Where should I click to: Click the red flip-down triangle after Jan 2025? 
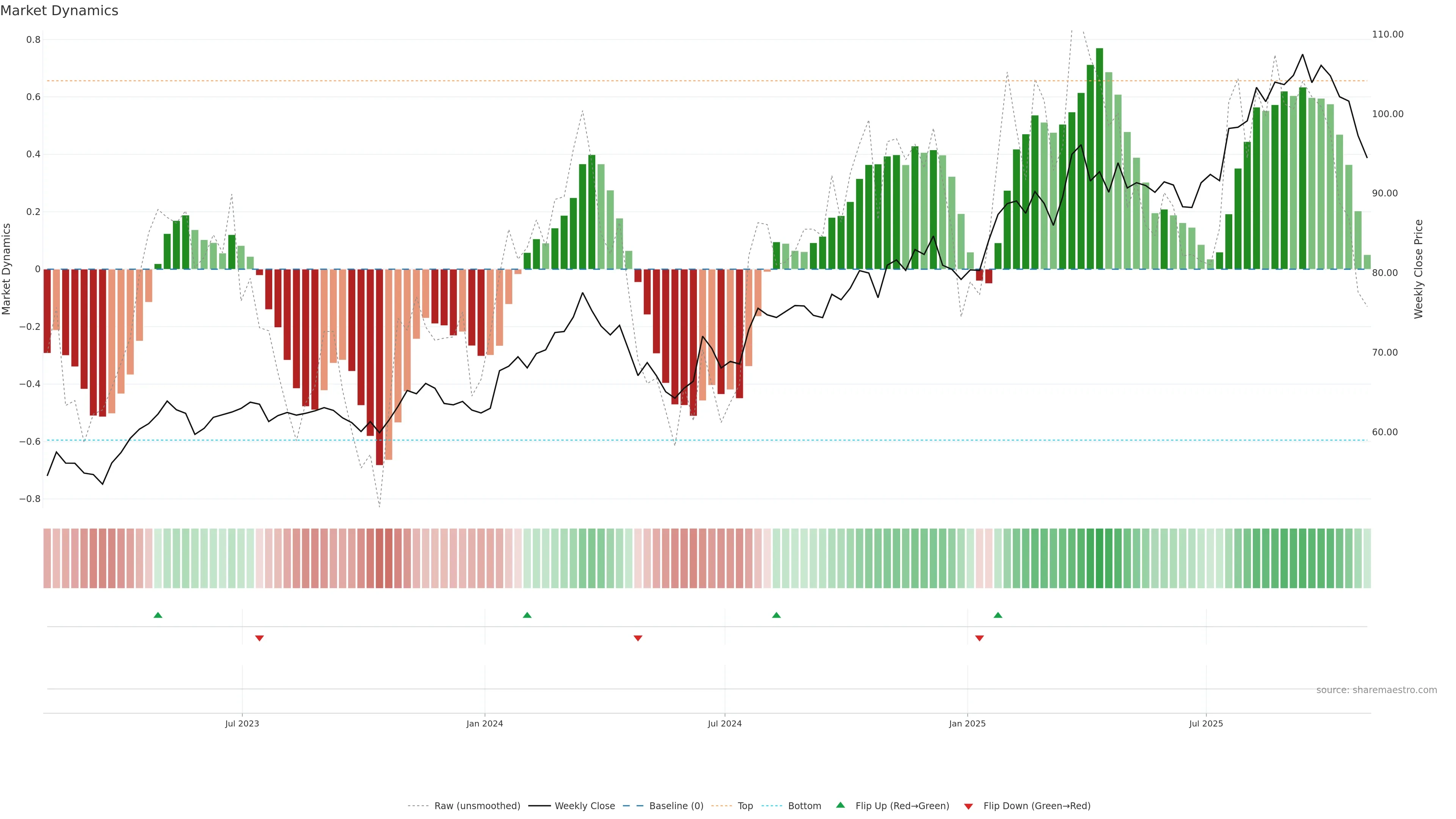[x=979, y=638]
